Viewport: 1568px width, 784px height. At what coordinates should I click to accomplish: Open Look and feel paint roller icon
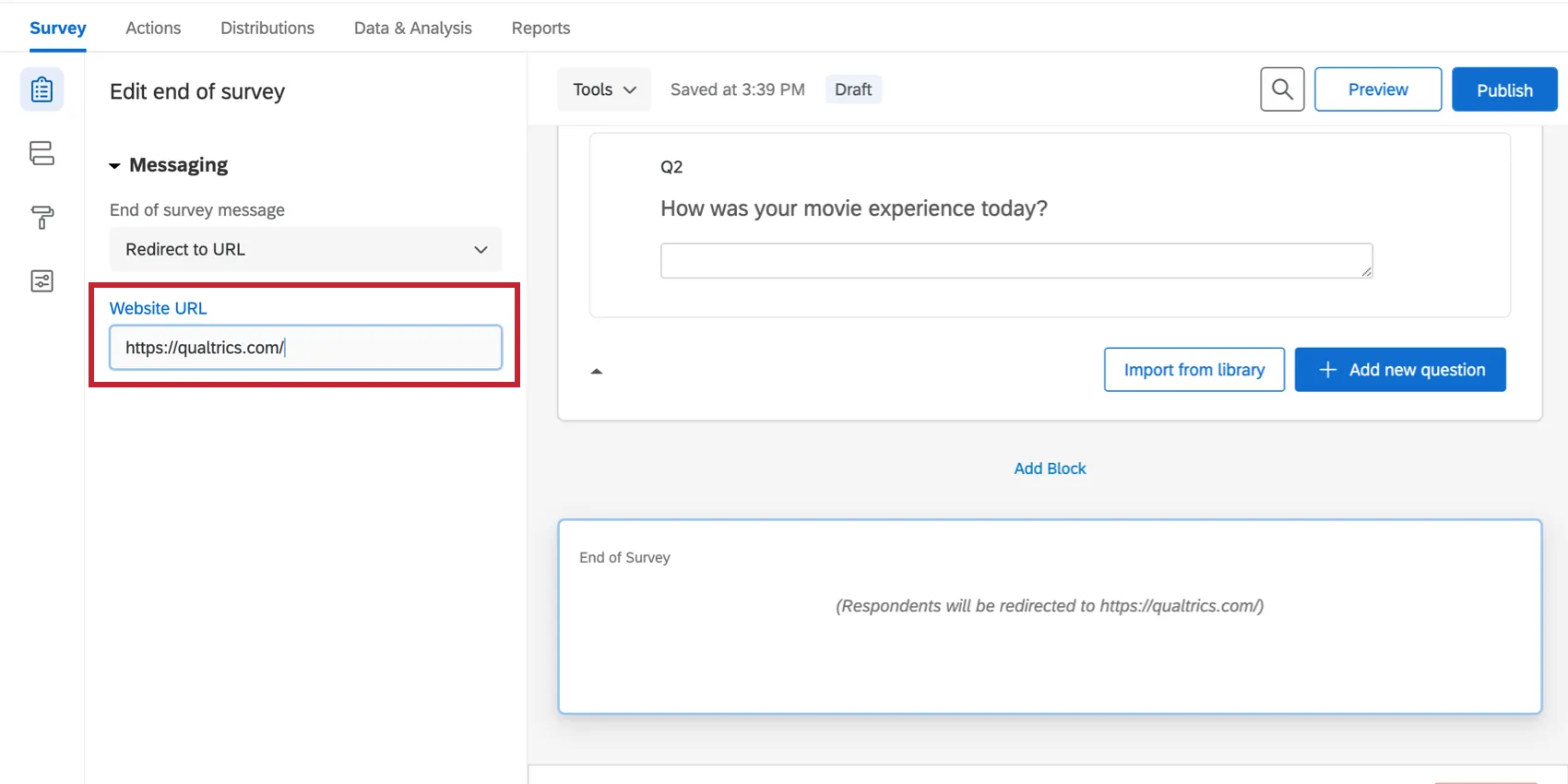42,217
